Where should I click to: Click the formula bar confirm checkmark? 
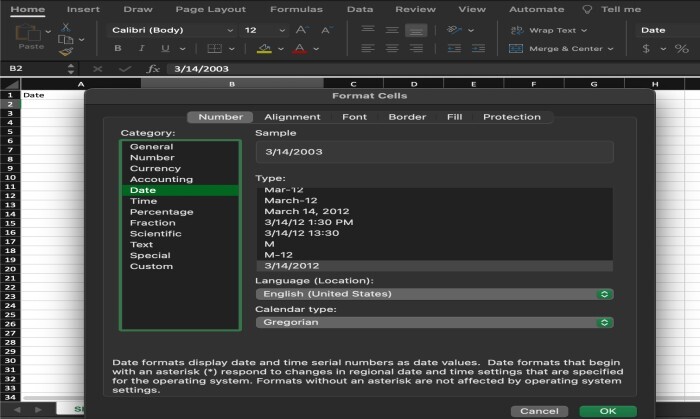point(125,69)
